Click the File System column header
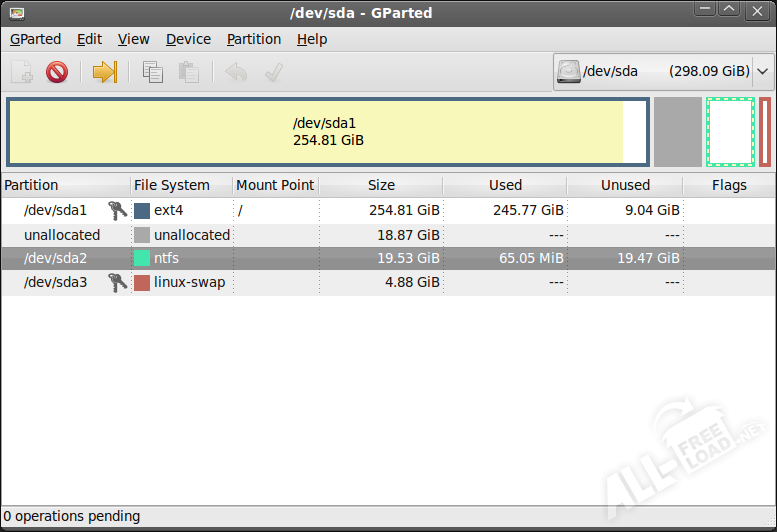 point(172,185)
